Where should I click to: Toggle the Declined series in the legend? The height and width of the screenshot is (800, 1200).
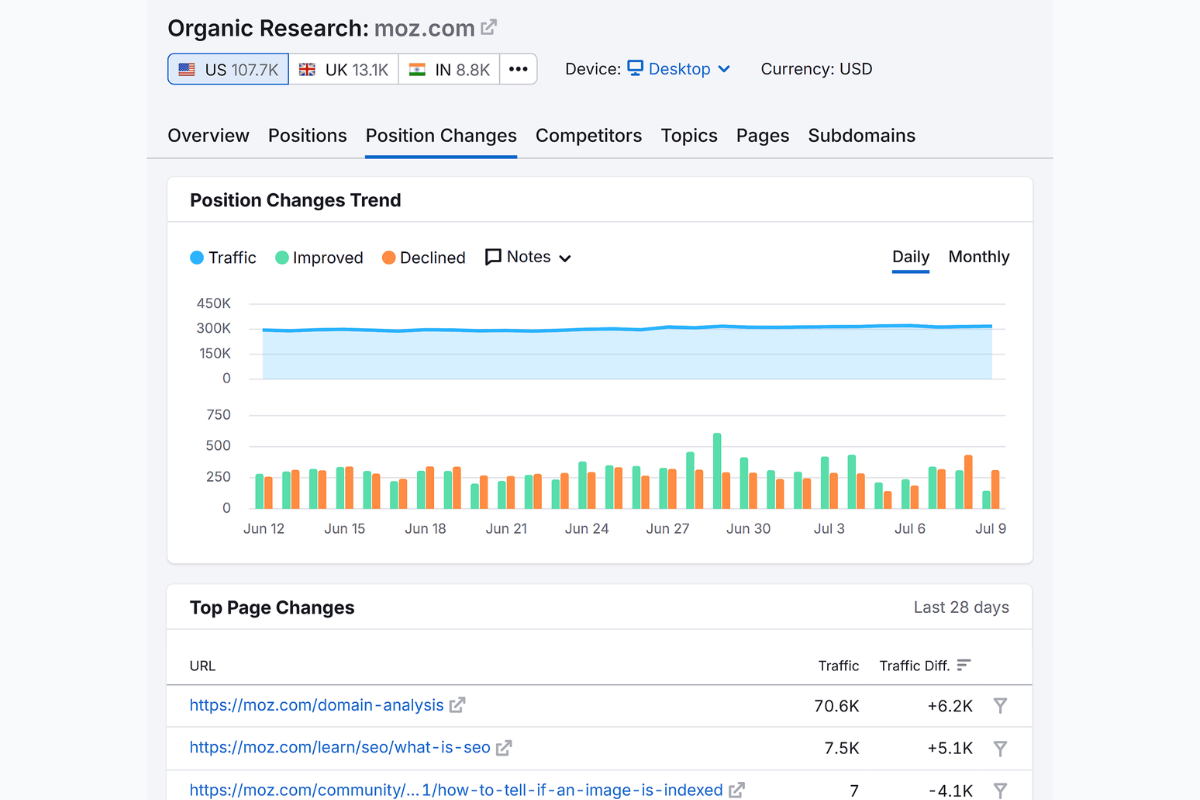(x=423, y=257)
